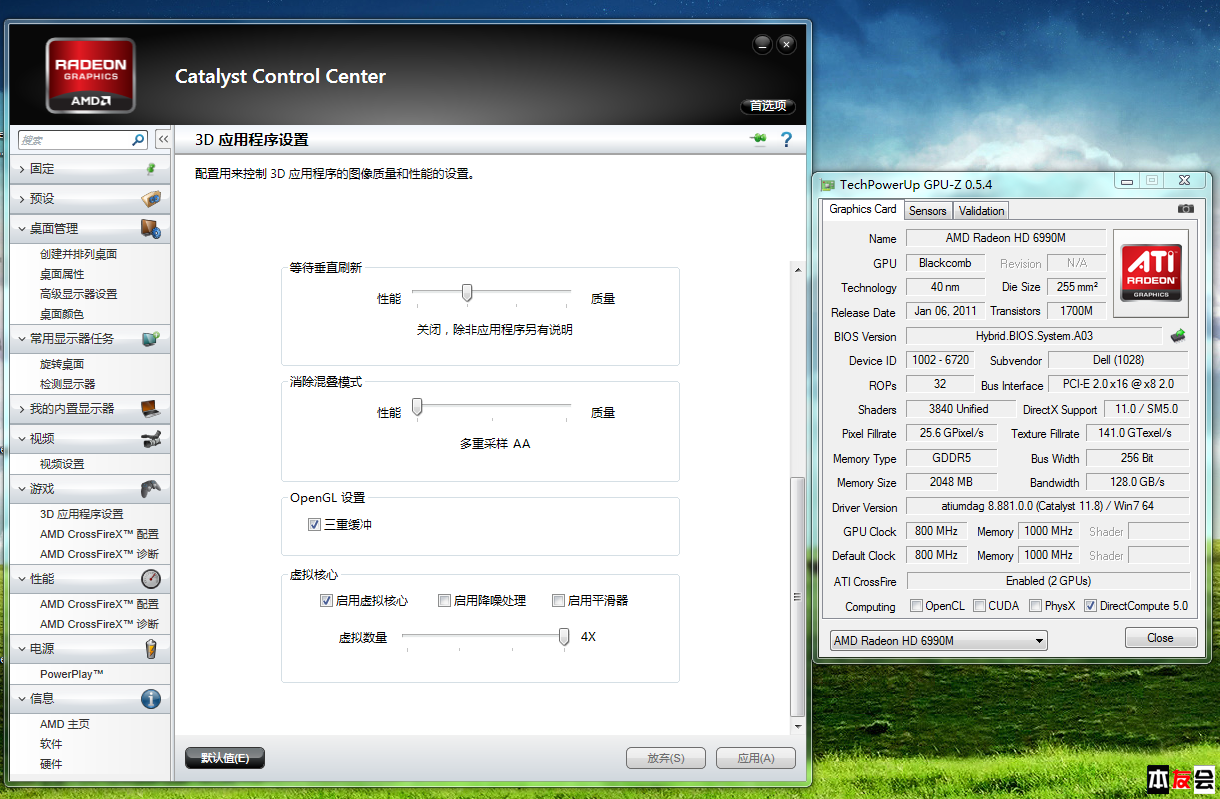This screenshot has width=1220, height=799.
Task: Open 创建并排列桌面 in sidebar
Action: click(78, 254)
